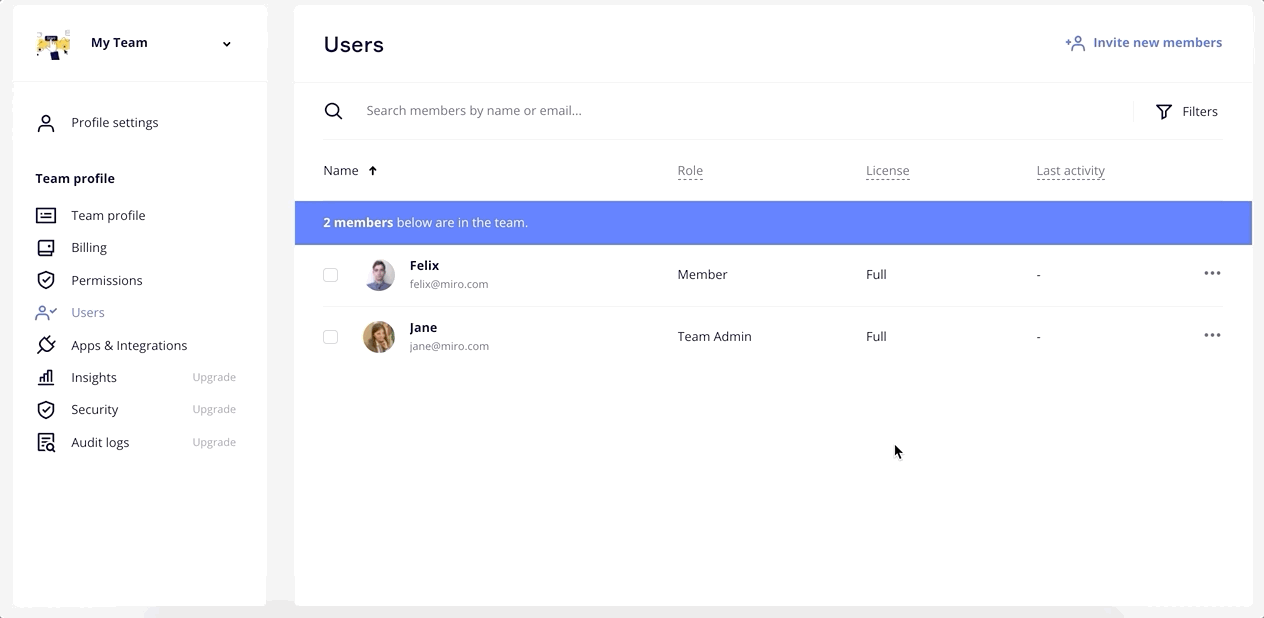Click the Billing icon in sidebar
Viewport: 1264px width, 618px height.
click(x=46, y=248)
